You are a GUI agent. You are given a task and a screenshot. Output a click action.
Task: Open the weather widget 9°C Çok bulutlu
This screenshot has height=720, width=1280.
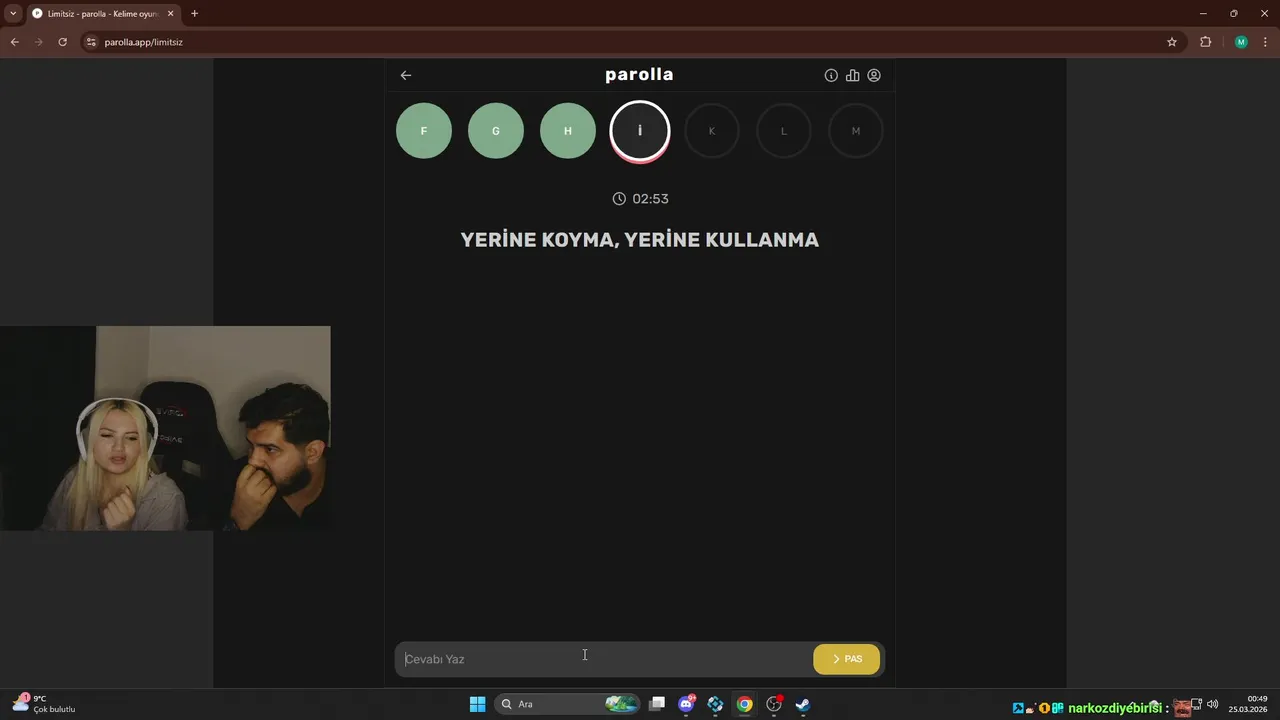coord(44,704)
